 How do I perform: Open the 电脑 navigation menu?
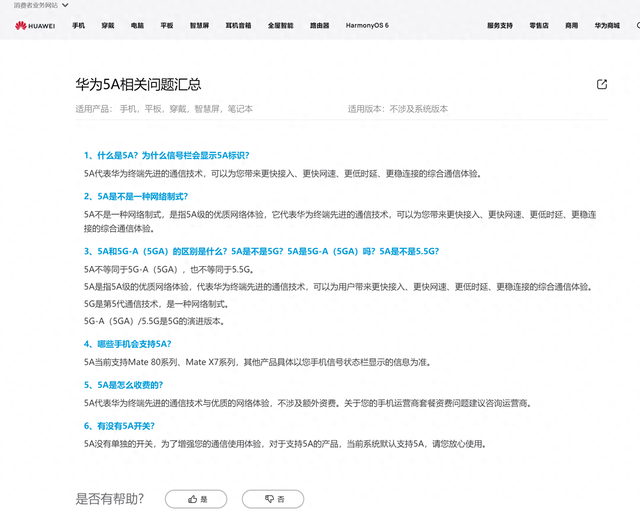[137, 25]
